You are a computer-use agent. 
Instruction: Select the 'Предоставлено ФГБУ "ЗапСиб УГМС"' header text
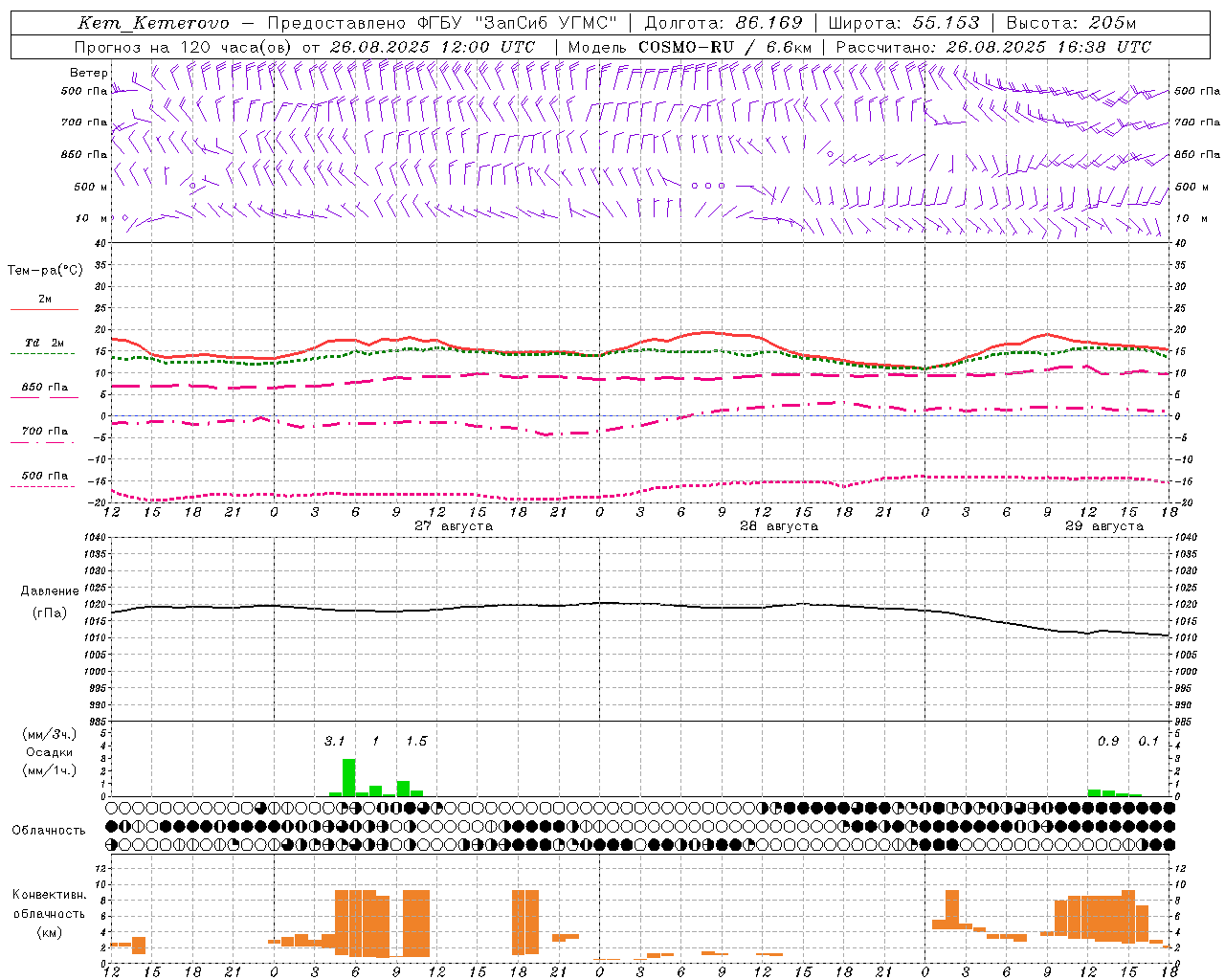coord(443,23)
